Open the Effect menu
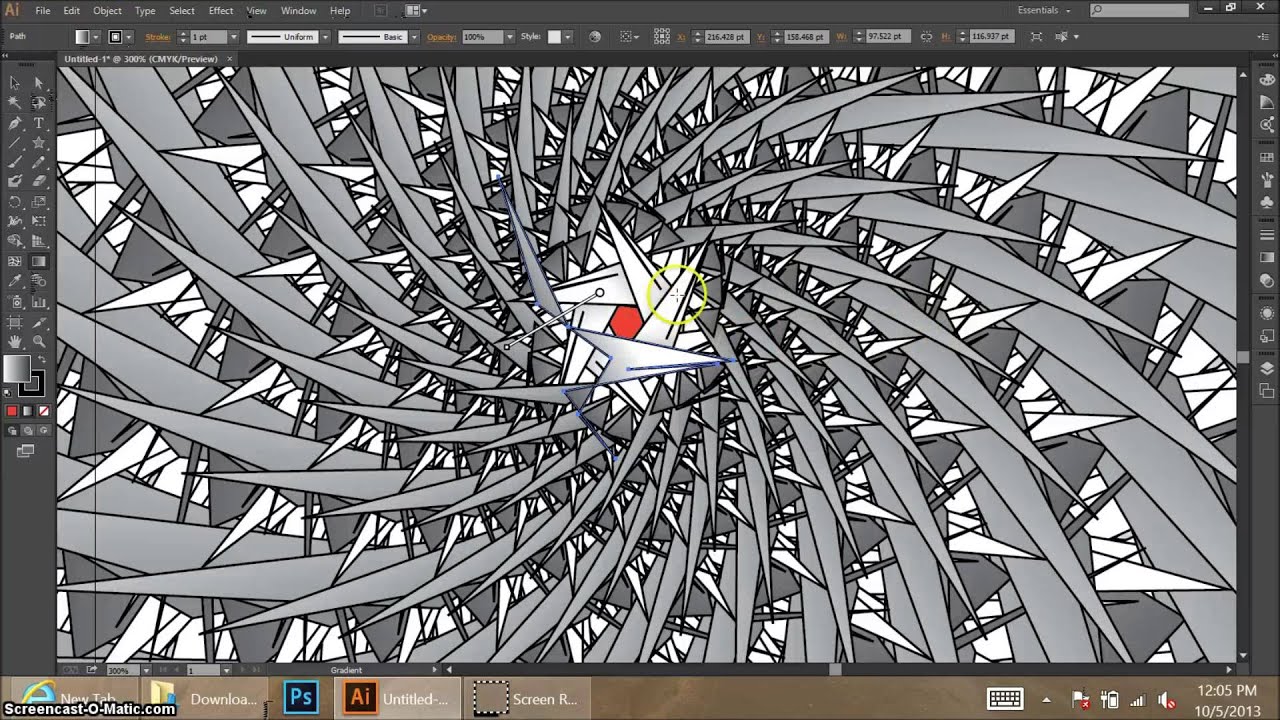 221,10
